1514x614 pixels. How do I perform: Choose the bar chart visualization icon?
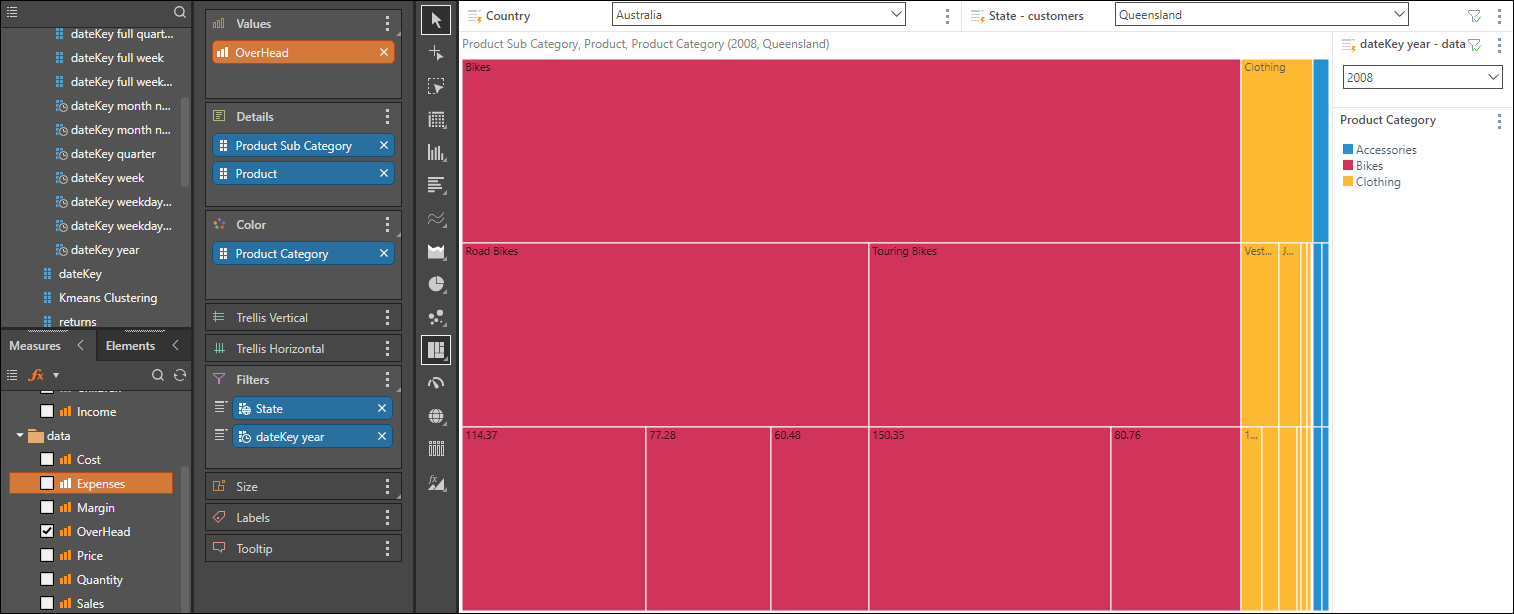coord(436,153)
